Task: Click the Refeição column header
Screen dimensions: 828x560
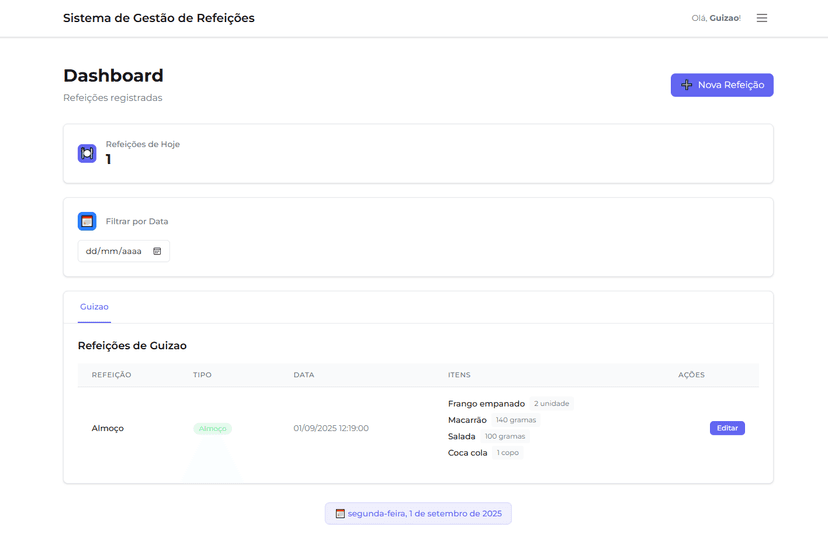Action: point(111,375)
